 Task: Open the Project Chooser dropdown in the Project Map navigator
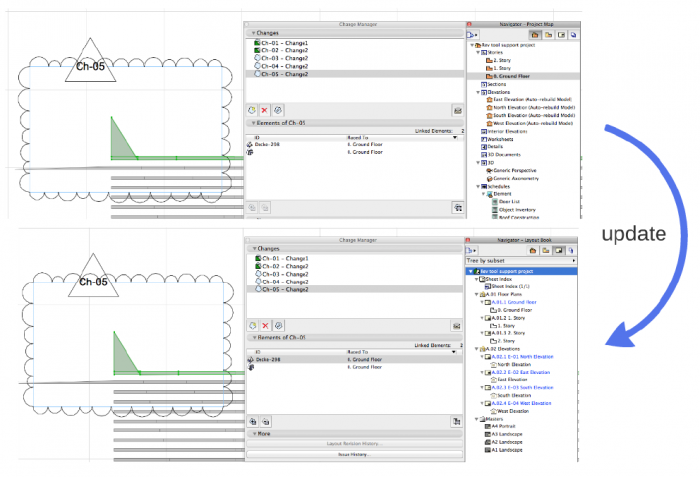click(x=472, y=35)
